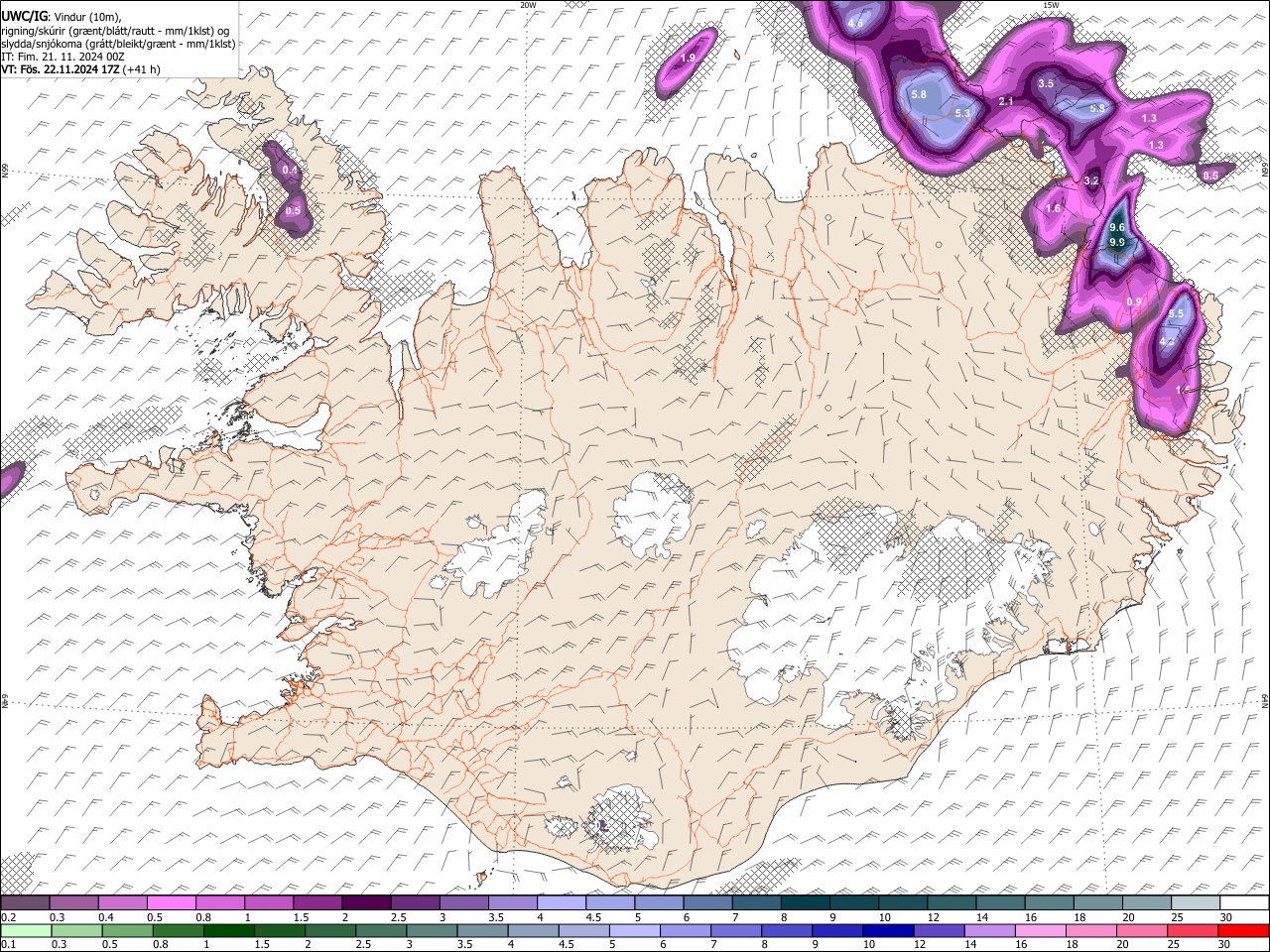
Task: Click the 9.6 precipitation value on the map
Action: [1116, 227]
